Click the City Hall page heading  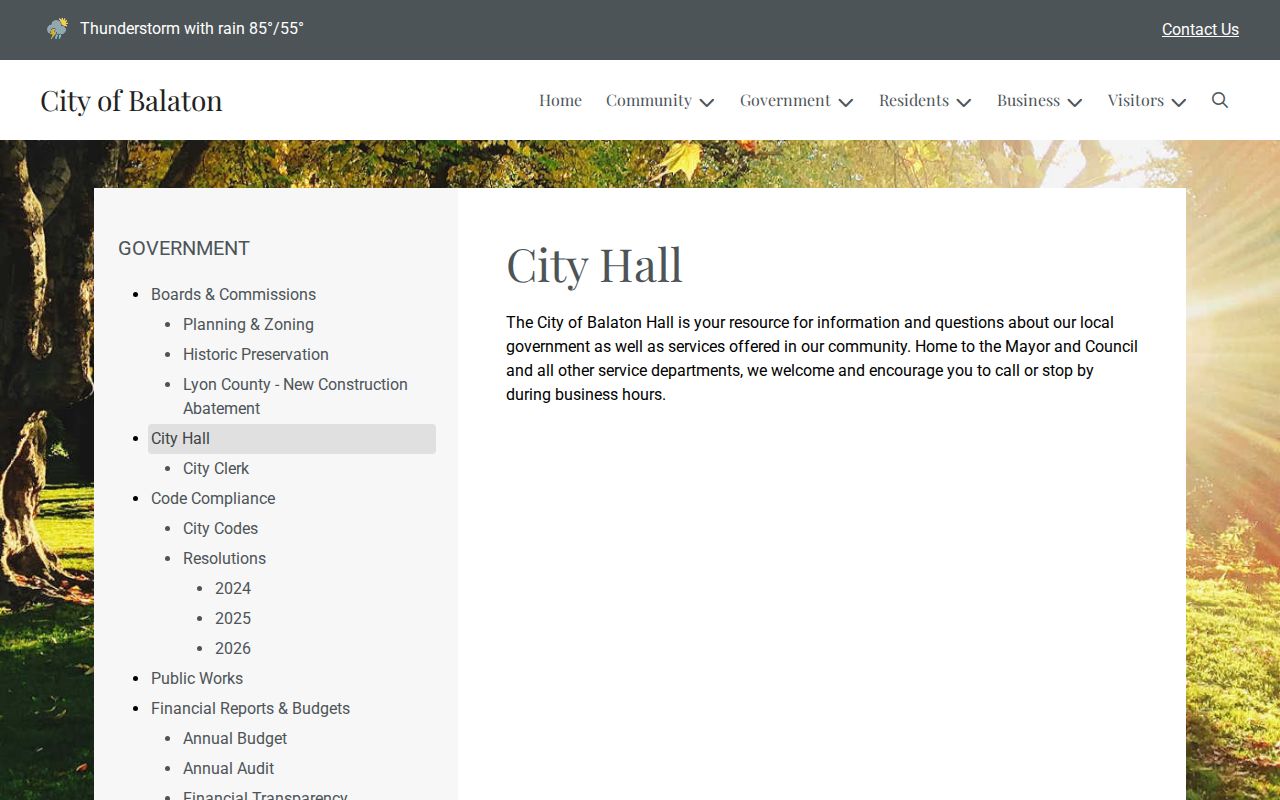pyautogui.click(x=594, y=265)
